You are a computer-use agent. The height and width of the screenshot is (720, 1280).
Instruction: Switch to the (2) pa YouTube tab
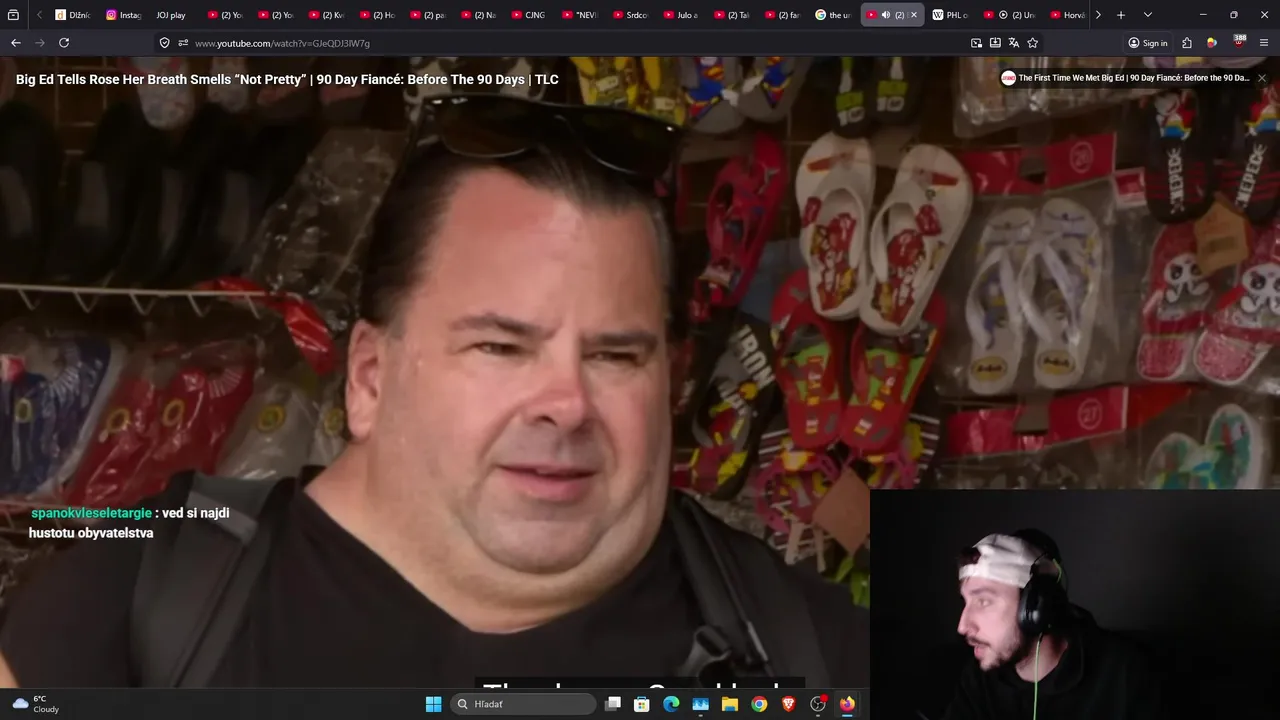(x=428, y=15)
